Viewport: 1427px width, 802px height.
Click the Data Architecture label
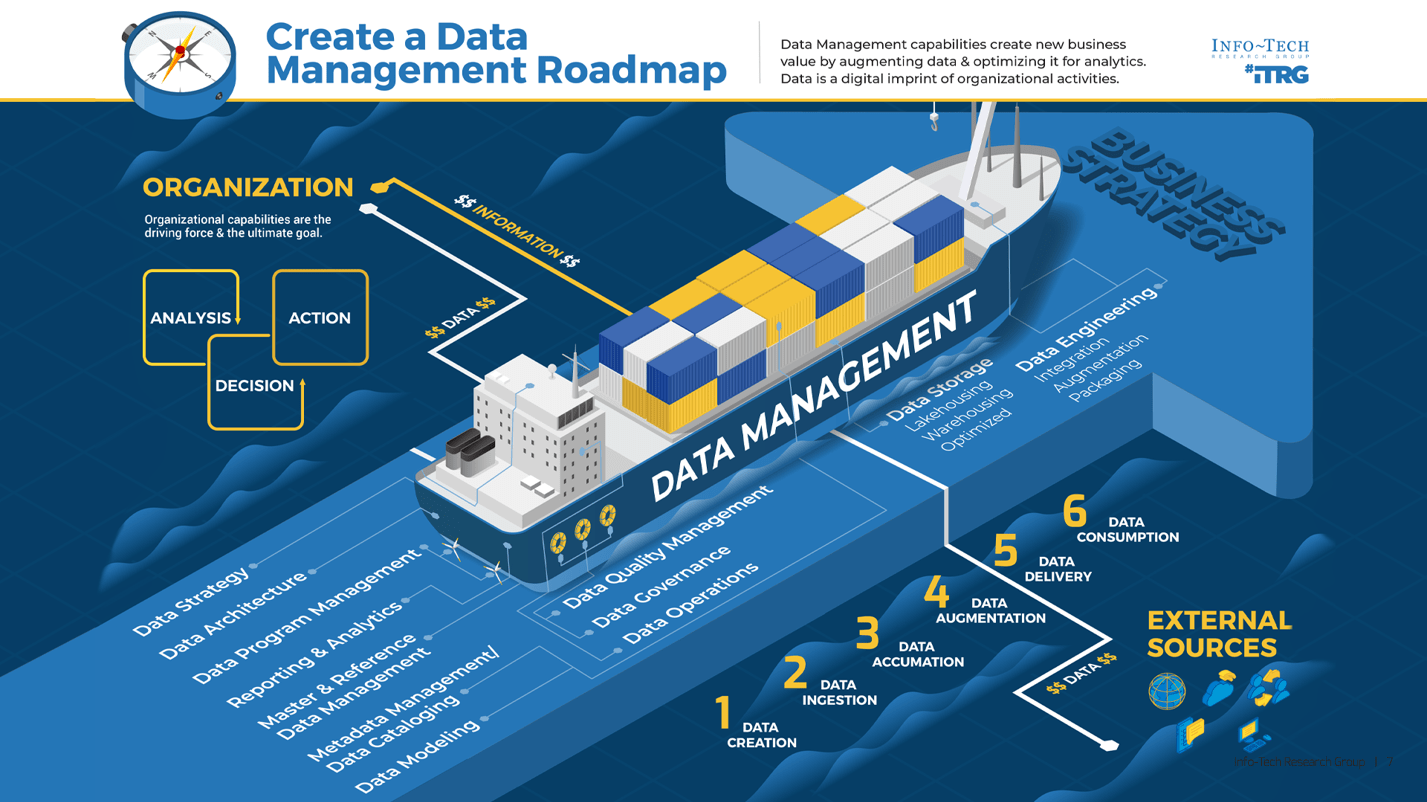[233, 616]
